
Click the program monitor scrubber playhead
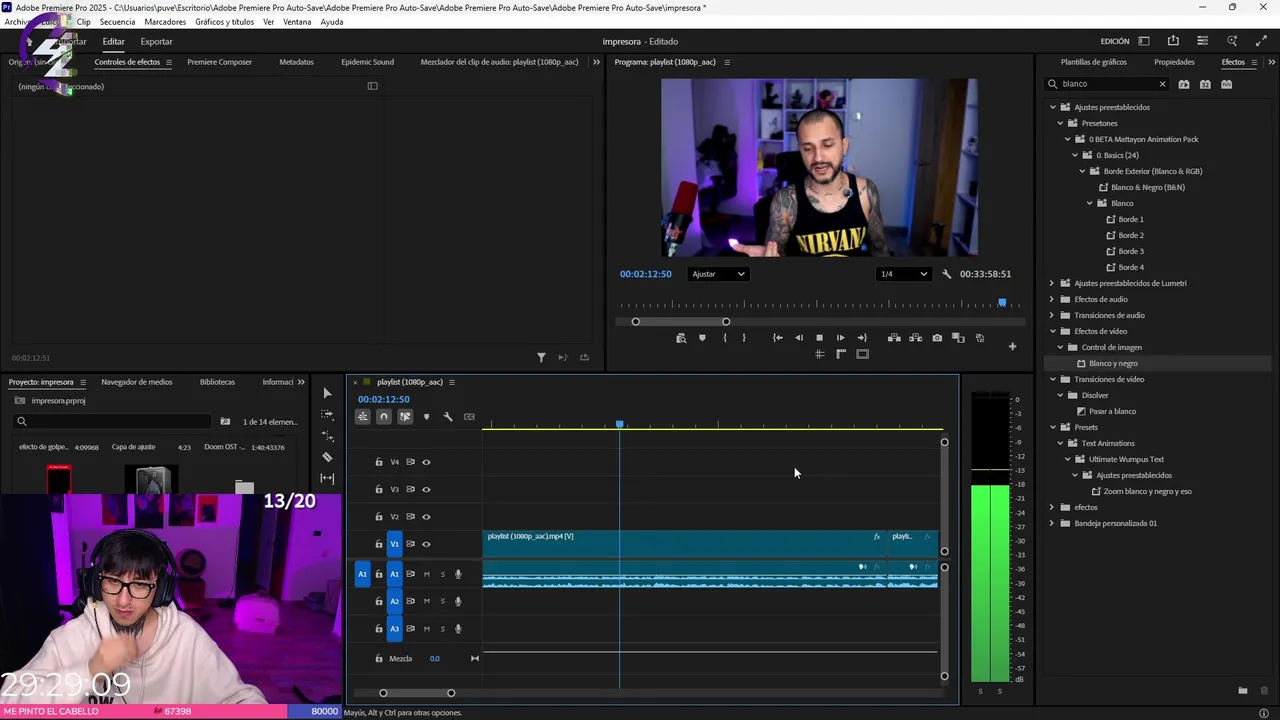[x=1002, y=302]
